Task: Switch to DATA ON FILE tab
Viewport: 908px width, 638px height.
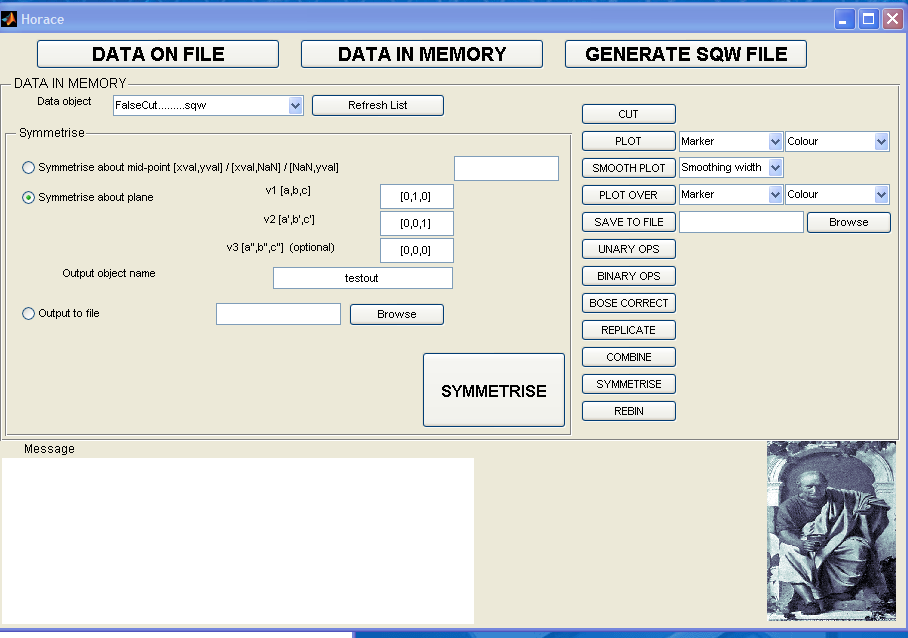Action: coord(158,54)
